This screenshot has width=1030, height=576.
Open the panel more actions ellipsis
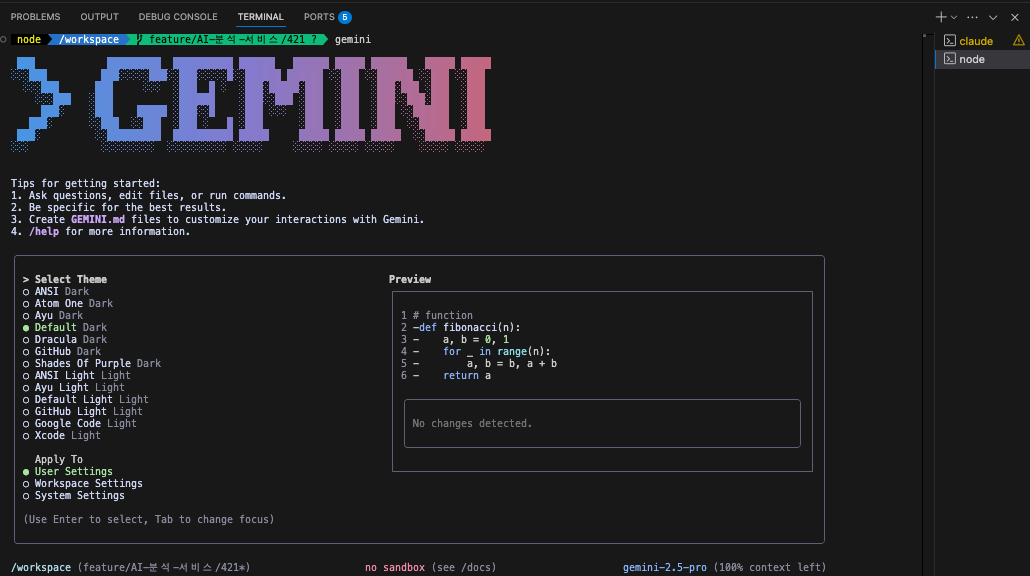click(x=972, y=17)
